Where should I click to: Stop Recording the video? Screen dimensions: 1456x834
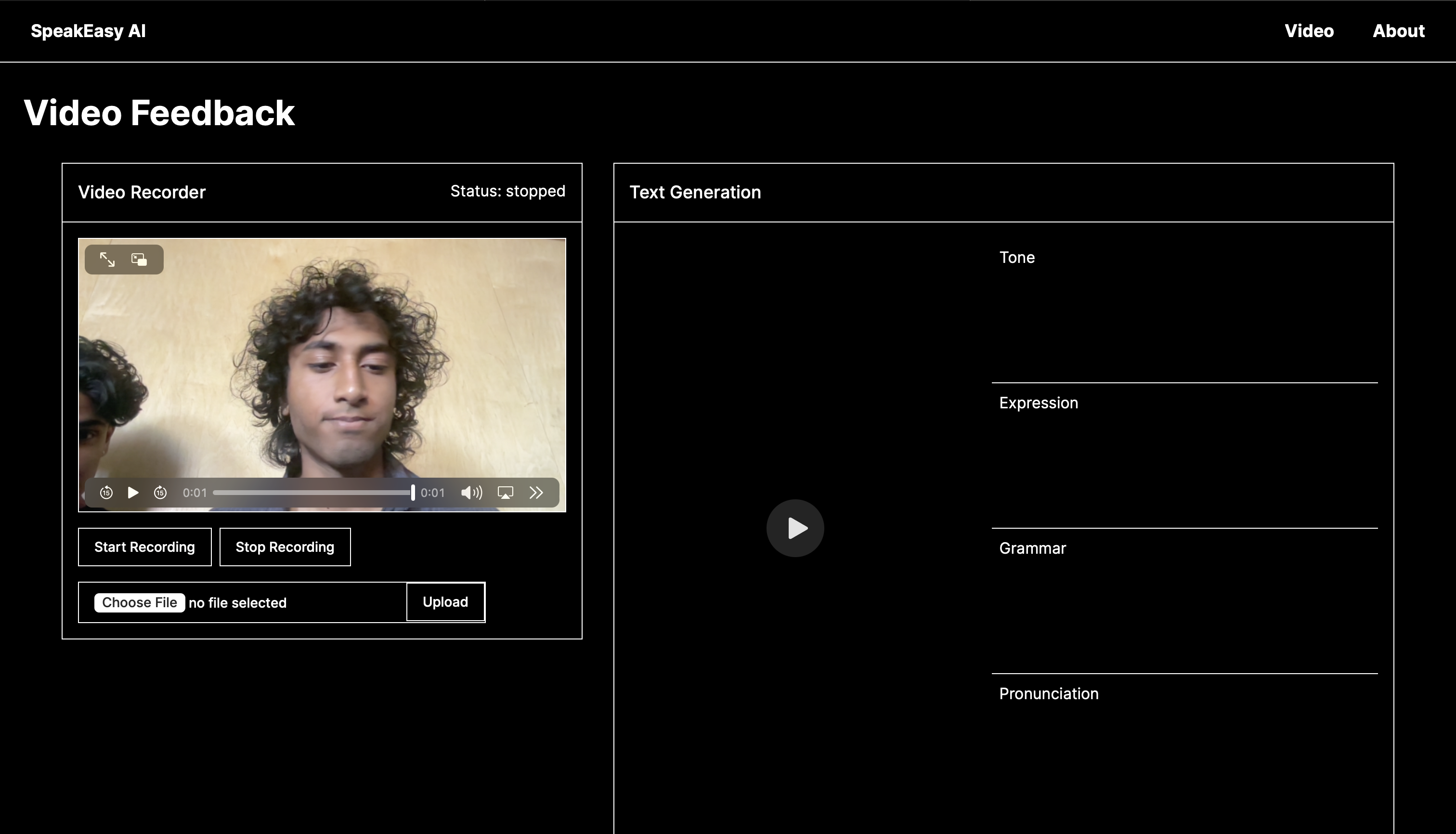pos(285,547)
